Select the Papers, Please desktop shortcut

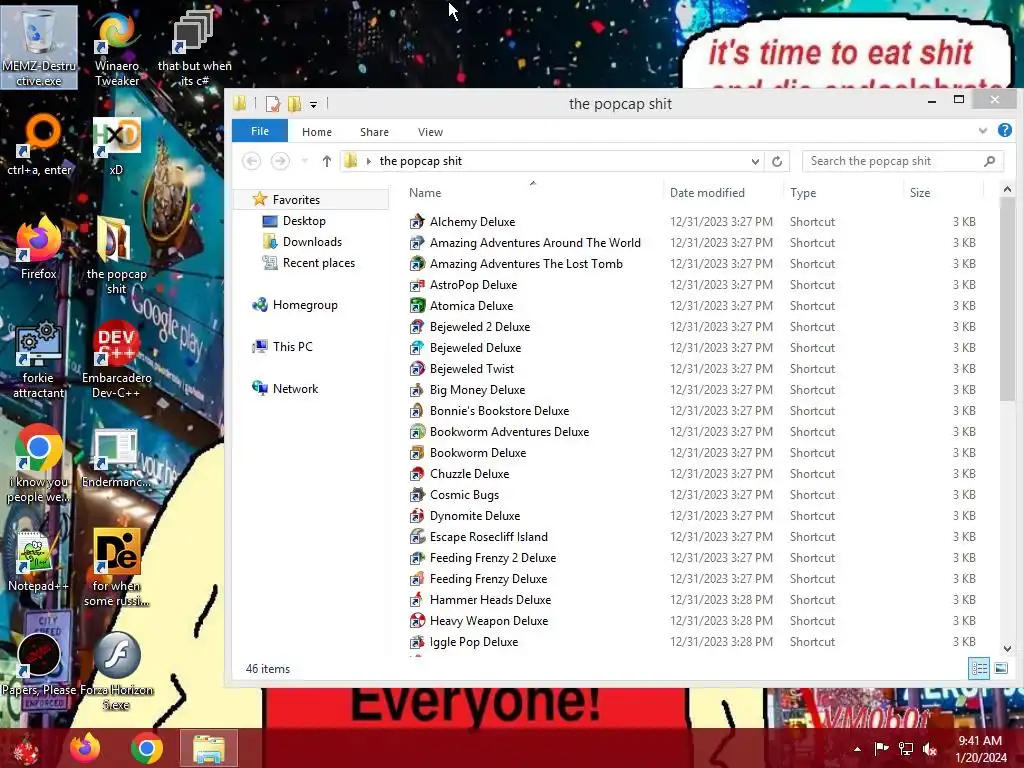[x=39, y=665]
